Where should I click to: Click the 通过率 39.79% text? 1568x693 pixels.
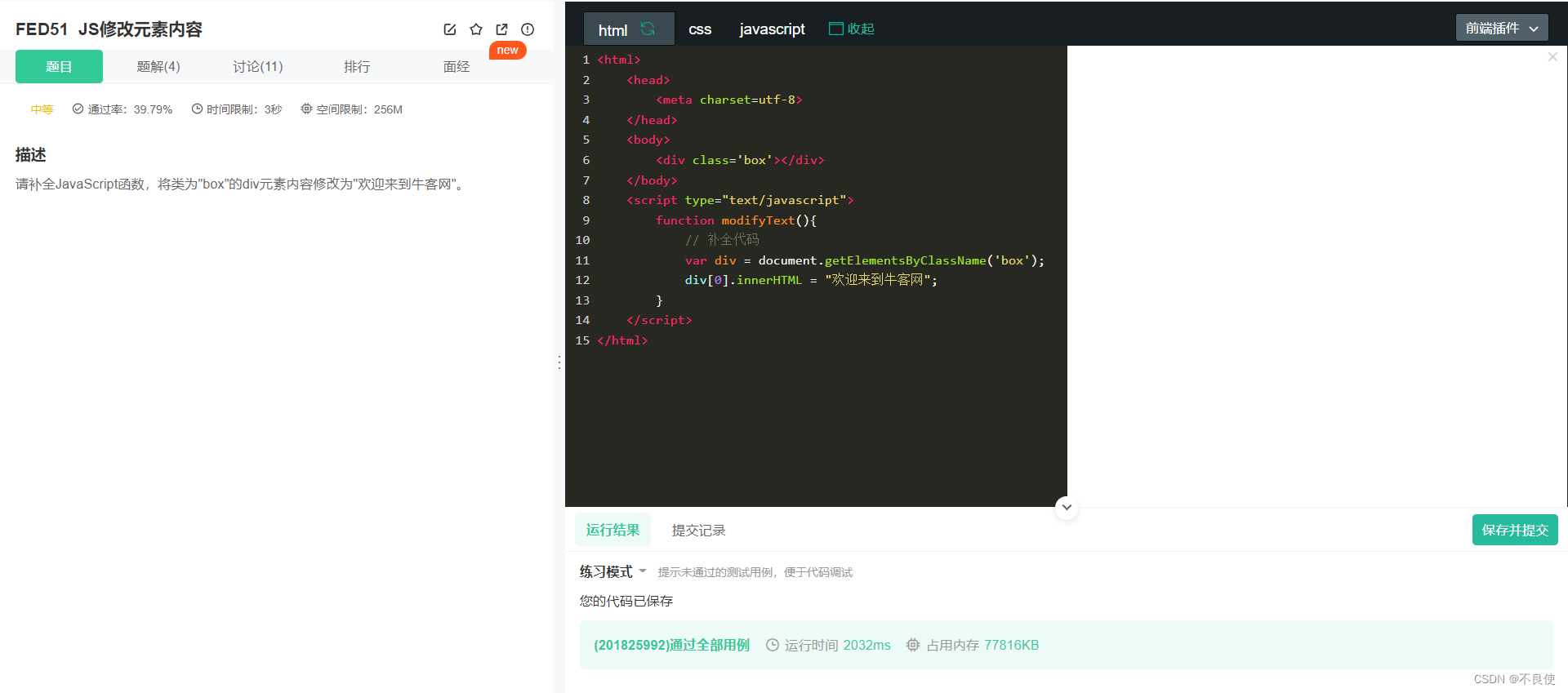pyautogui.click(x=130, y=109)
